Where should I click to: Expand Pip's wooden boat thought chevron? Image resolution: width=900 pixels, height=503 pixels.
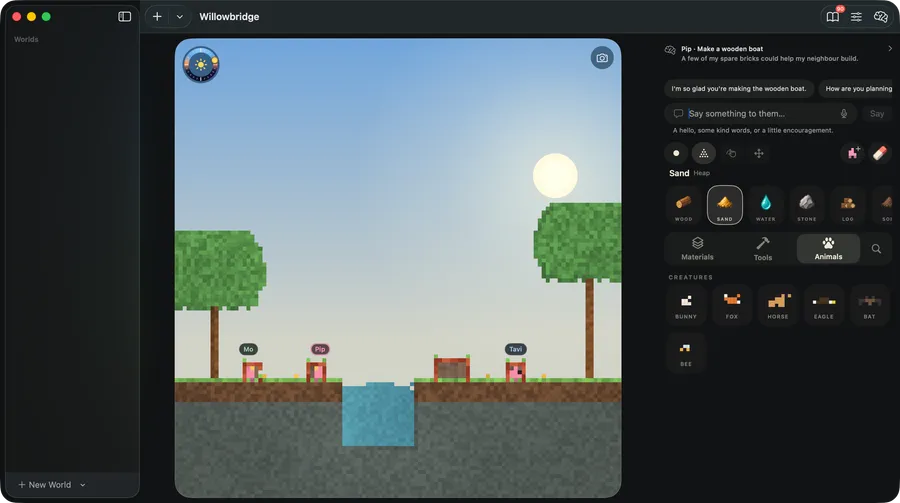(890, 49)
